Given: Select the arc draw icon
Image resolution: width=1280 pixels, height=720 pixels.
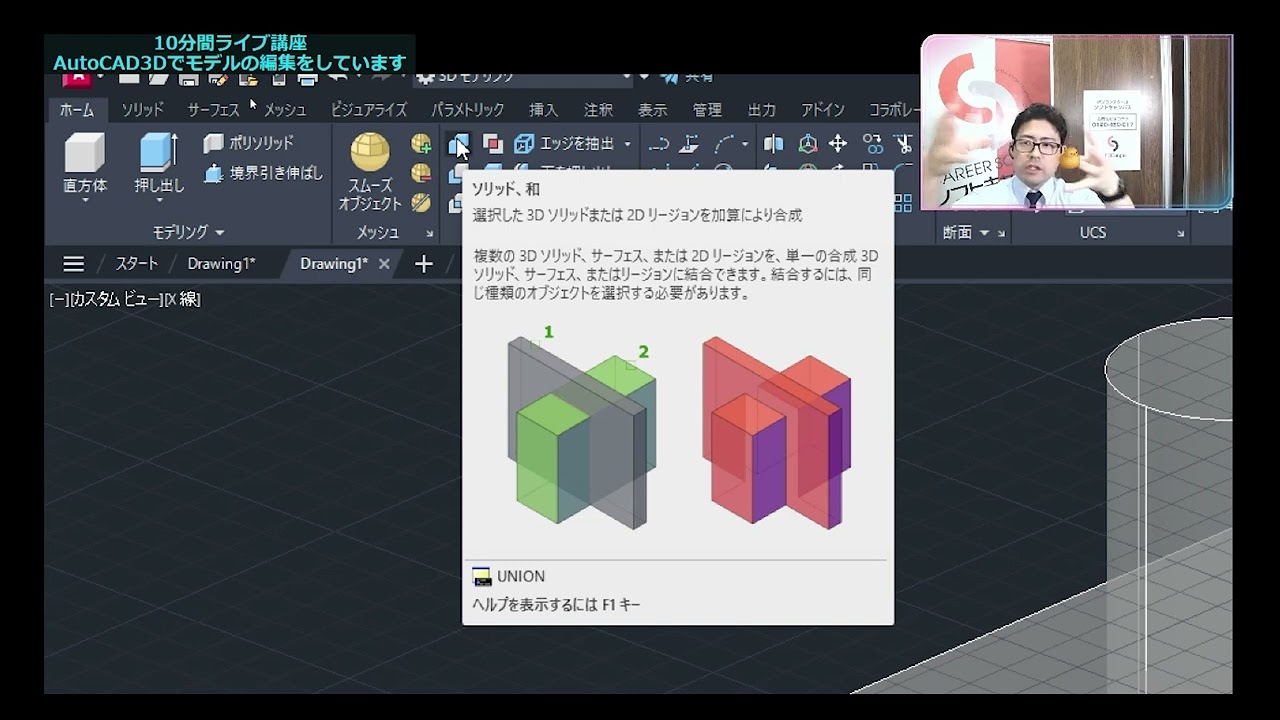Looking at the screenshot, I should [725, 144].
